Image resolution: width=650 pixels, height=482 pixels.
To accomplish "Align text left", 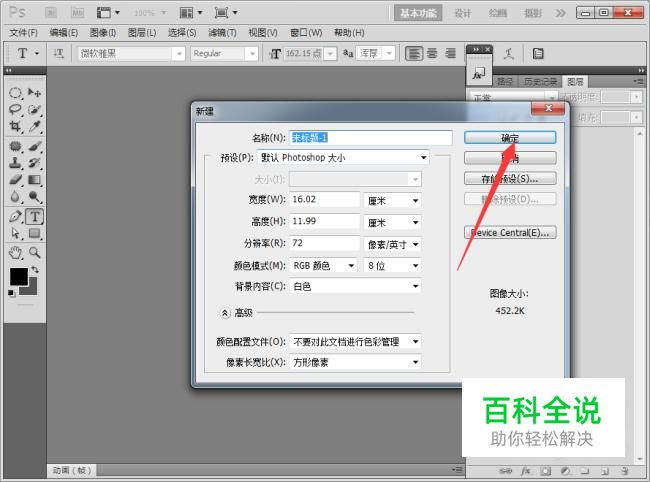I will coord(414,53).
